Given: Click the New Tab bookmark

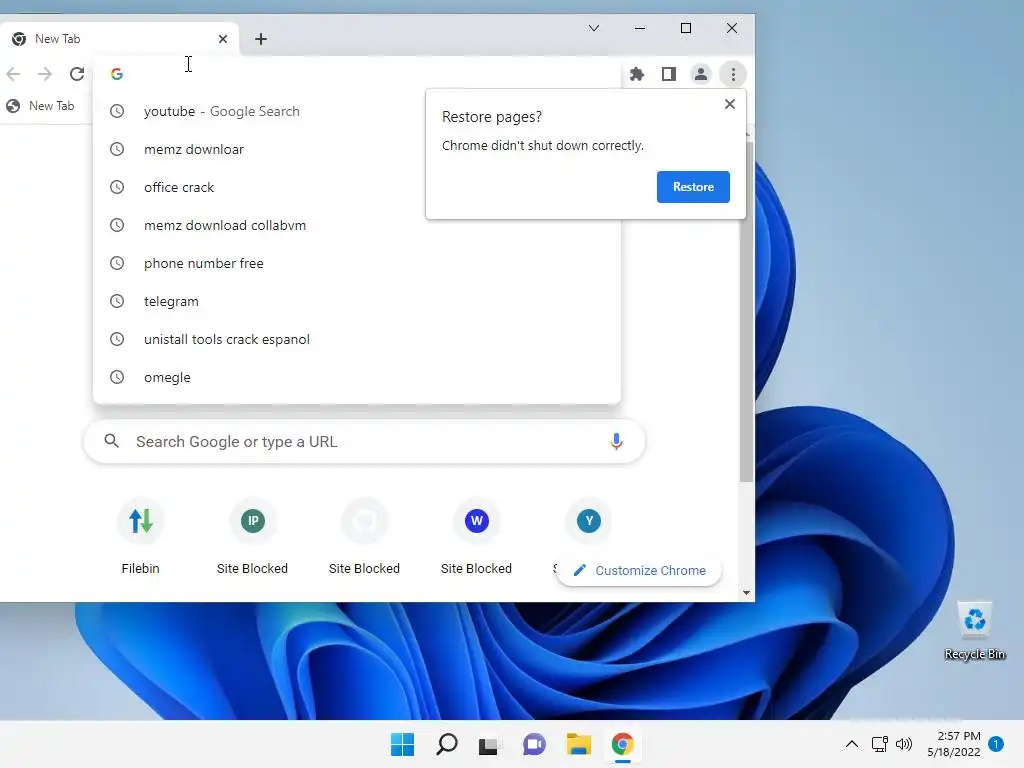Looking at the screenshot, I should (x=40, y=106).
